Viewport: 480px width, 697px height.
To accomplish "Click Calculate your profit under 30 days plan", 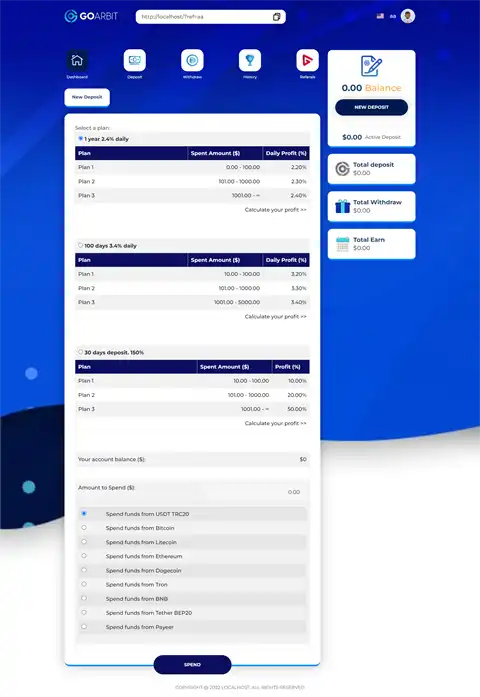I will point(276,423).
